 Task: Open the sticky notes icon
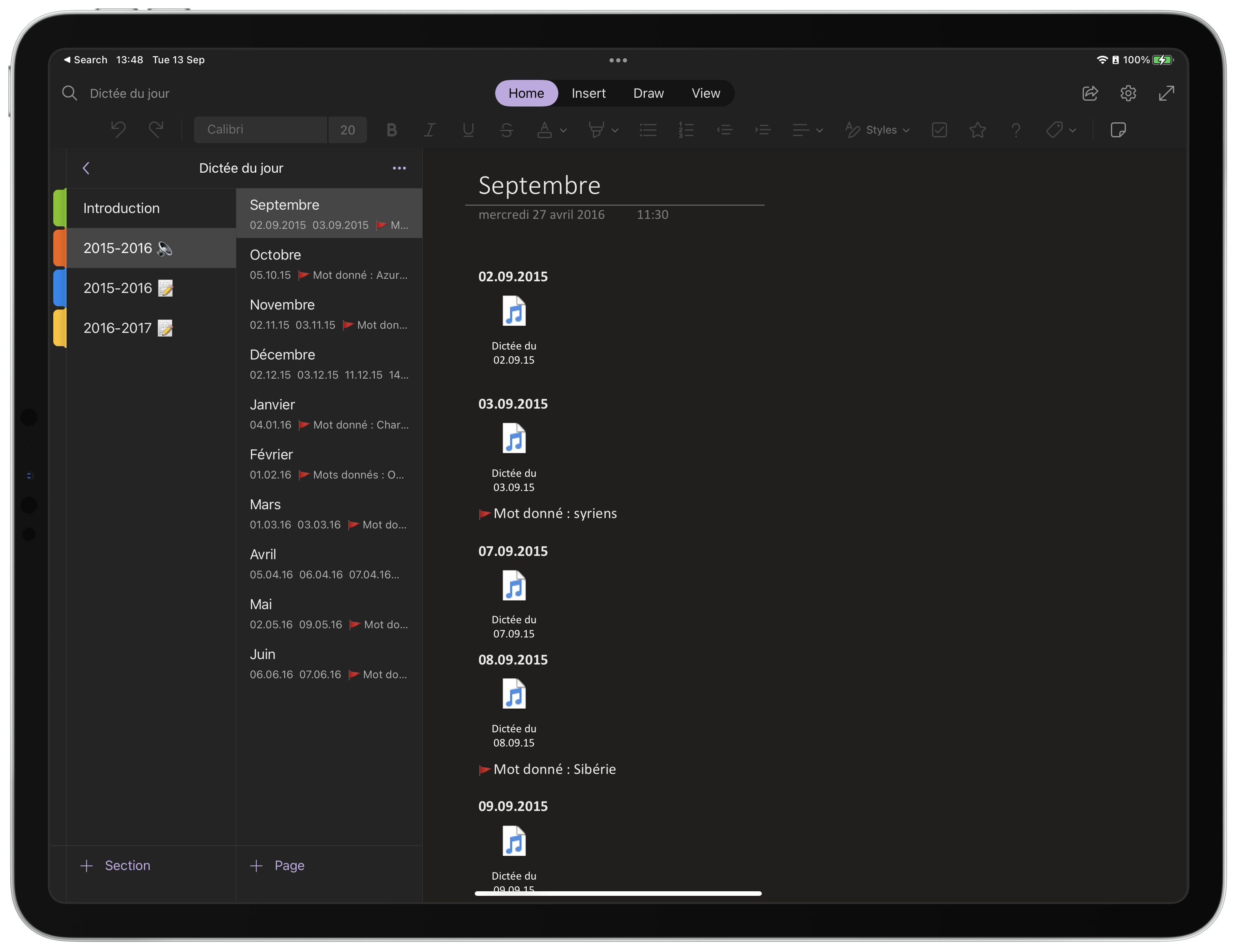pyautogui.click(x=1118, y=130)
